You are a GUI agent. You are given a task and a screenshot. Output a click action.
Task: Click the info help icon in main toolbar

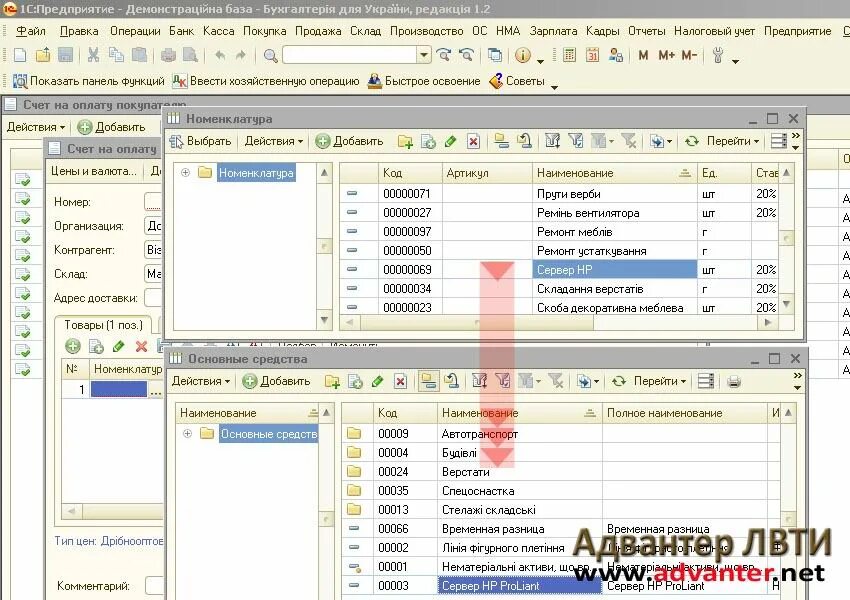pyautogui.click(x=523, y=55)
